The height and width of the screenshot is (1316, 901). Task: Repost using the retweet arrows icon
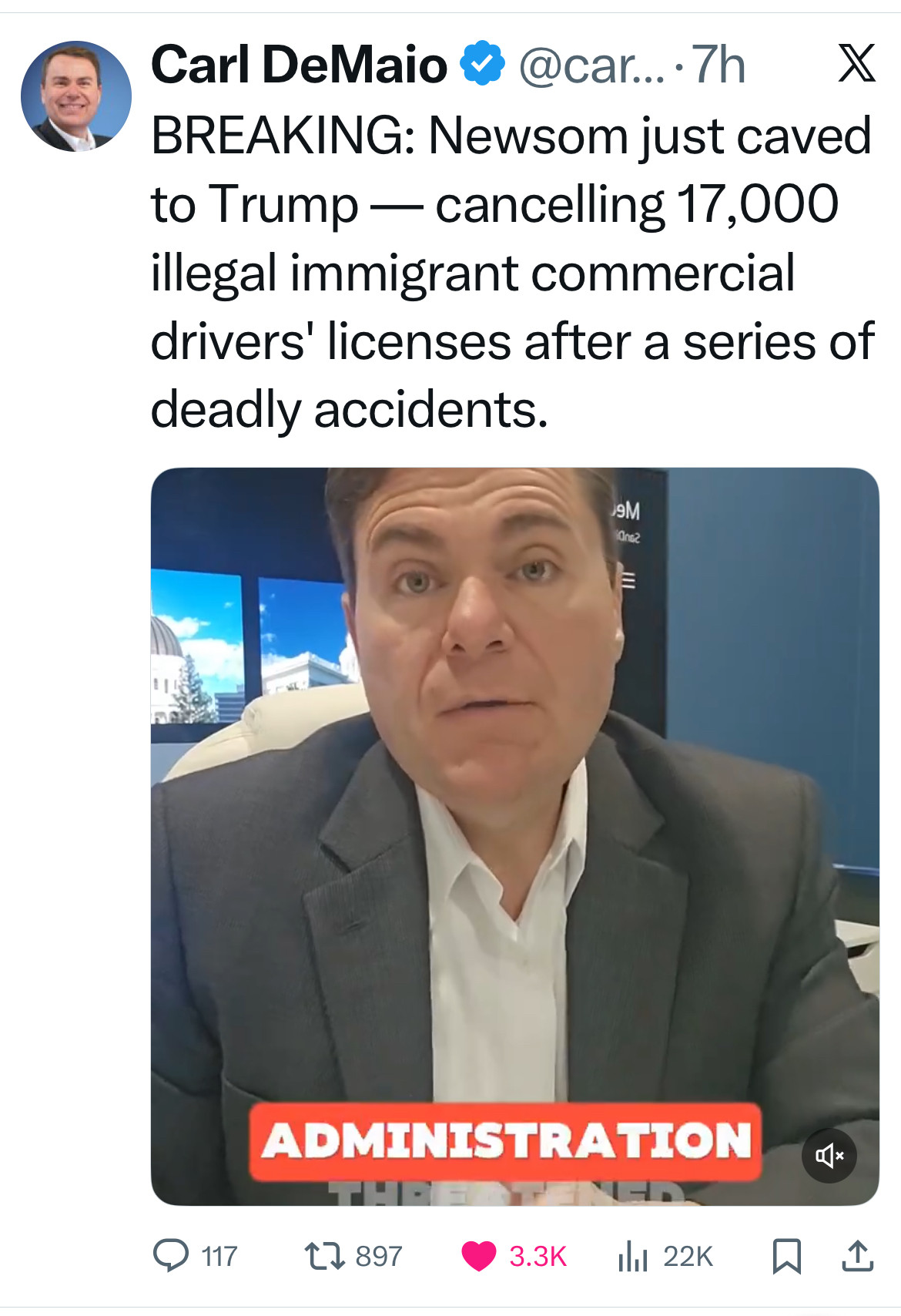pos(323,1256)
